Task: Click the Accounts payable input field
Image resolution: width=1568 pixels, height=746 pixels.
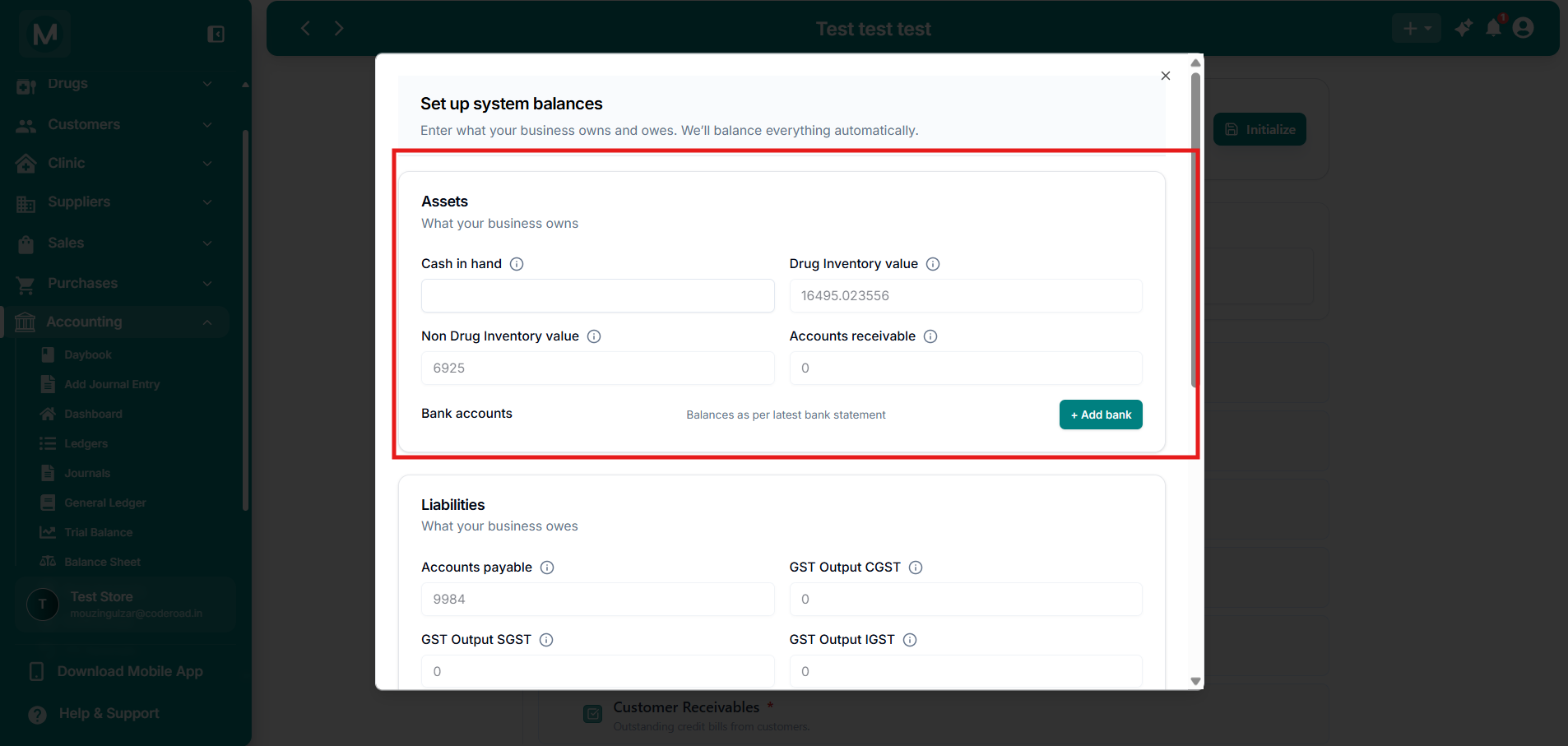Action: 598,600
